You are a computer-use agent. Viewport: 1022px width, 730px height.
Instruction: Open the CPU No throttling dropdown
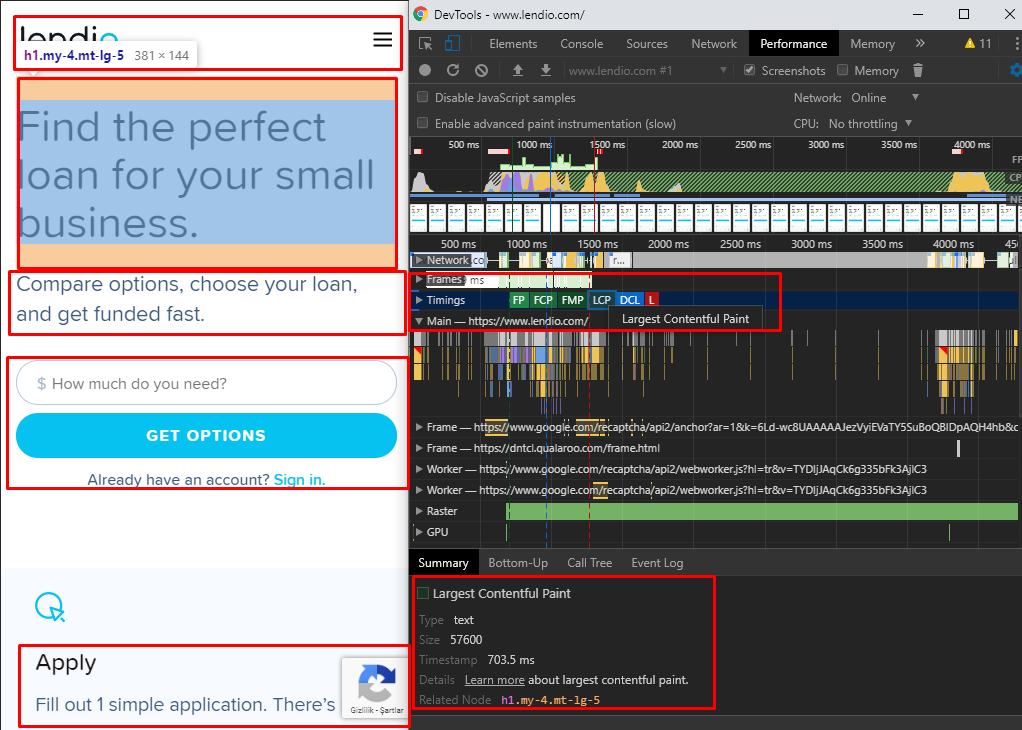[x=870, y=124]
